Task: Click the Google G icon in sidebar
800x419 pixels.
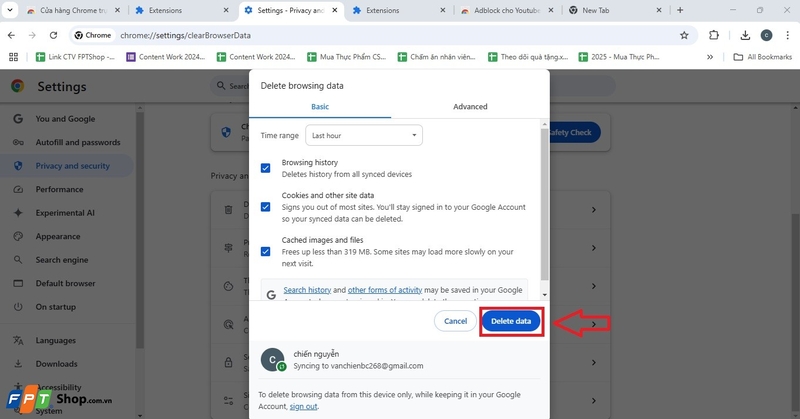Action: pyautogui.click(x=18, y=119)
